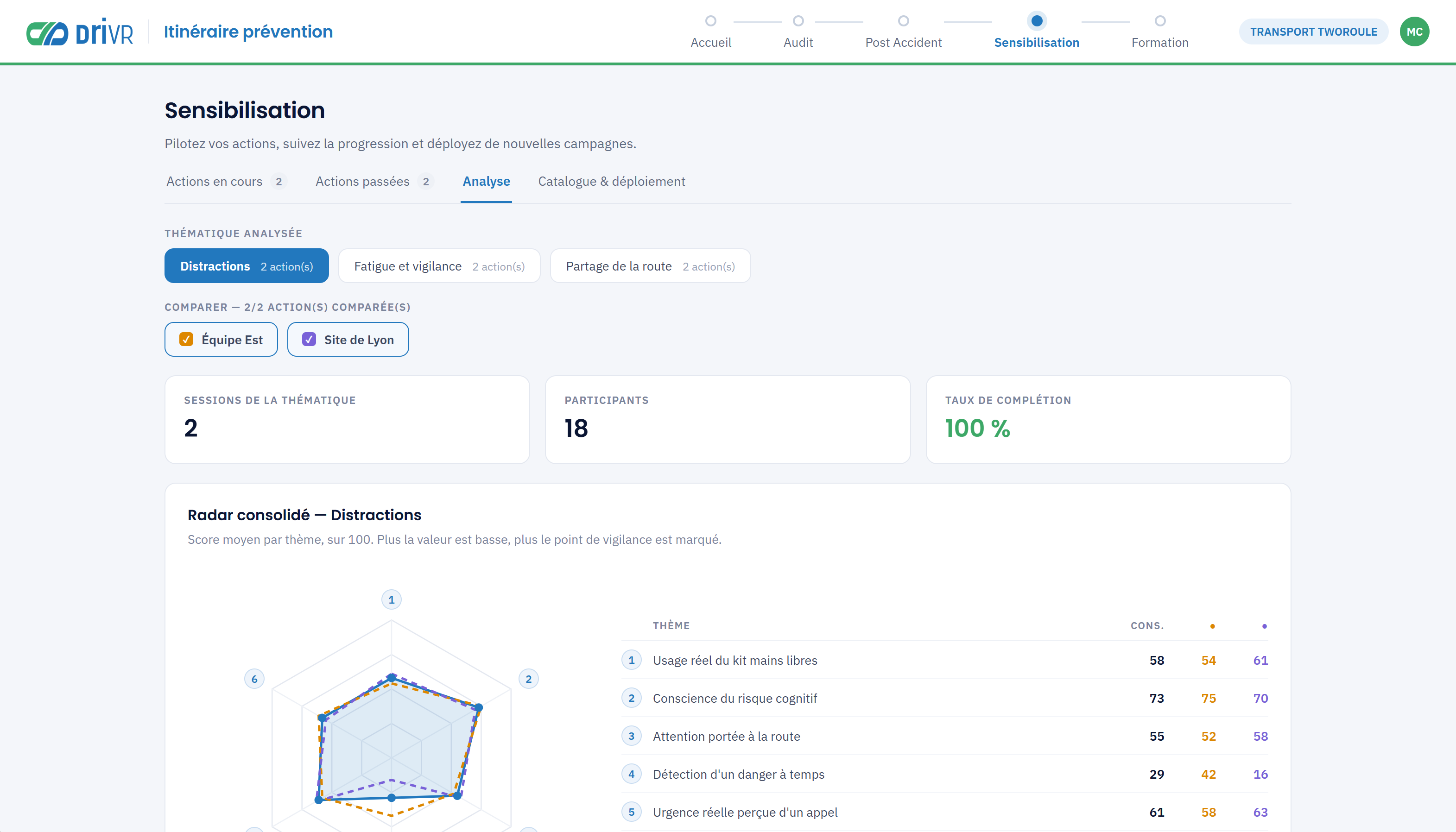The width and height of the screenshot is (1456, 832).
Task: Click the orange legend dot column header
Action: tap(1212, 626)
